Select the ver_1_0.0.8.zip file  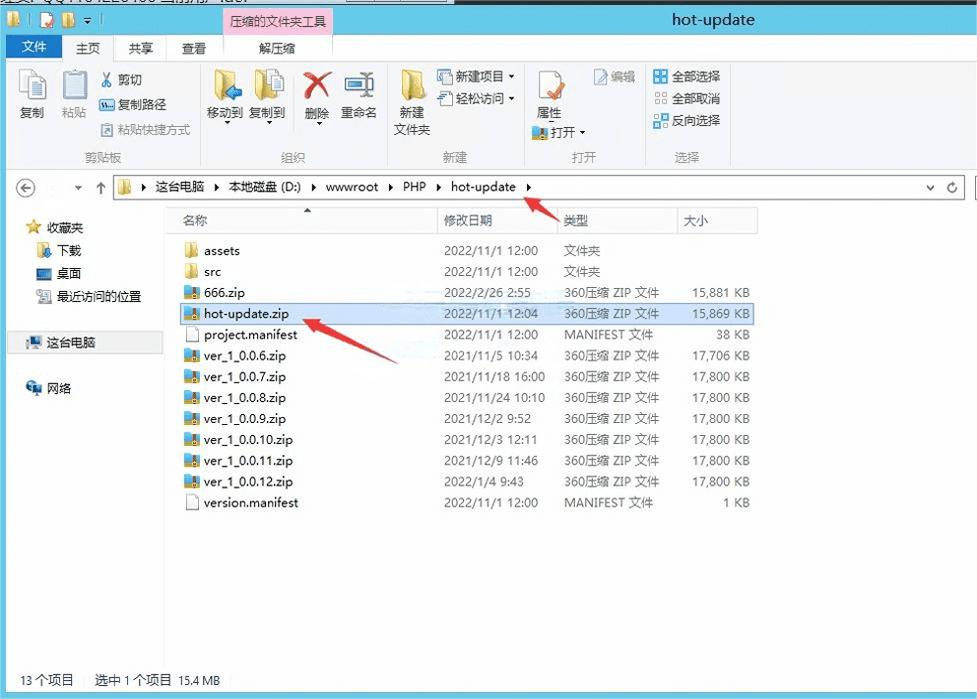467,397
